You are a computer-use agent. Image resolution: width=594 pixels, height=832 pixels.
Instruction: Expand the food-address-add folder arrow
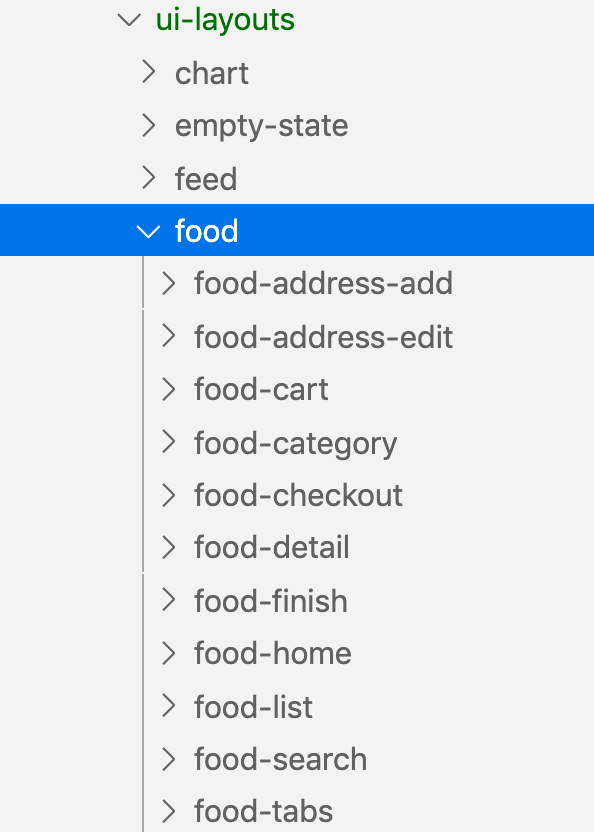pos(168,283)
